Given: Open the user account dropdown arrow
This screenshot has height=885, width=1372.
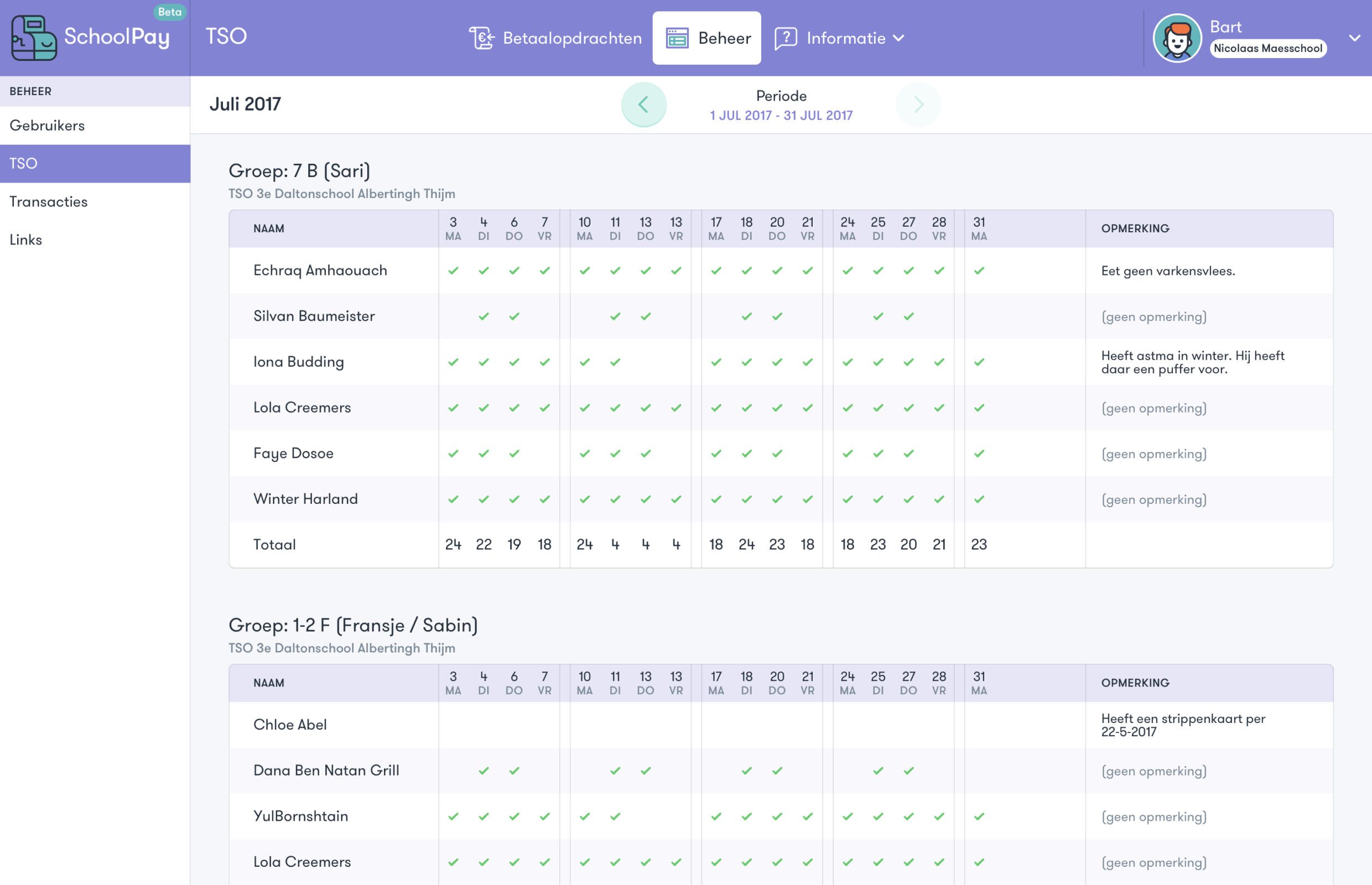Looking at the screenshot, I should pyautogui.click(x=1354, y=38).
